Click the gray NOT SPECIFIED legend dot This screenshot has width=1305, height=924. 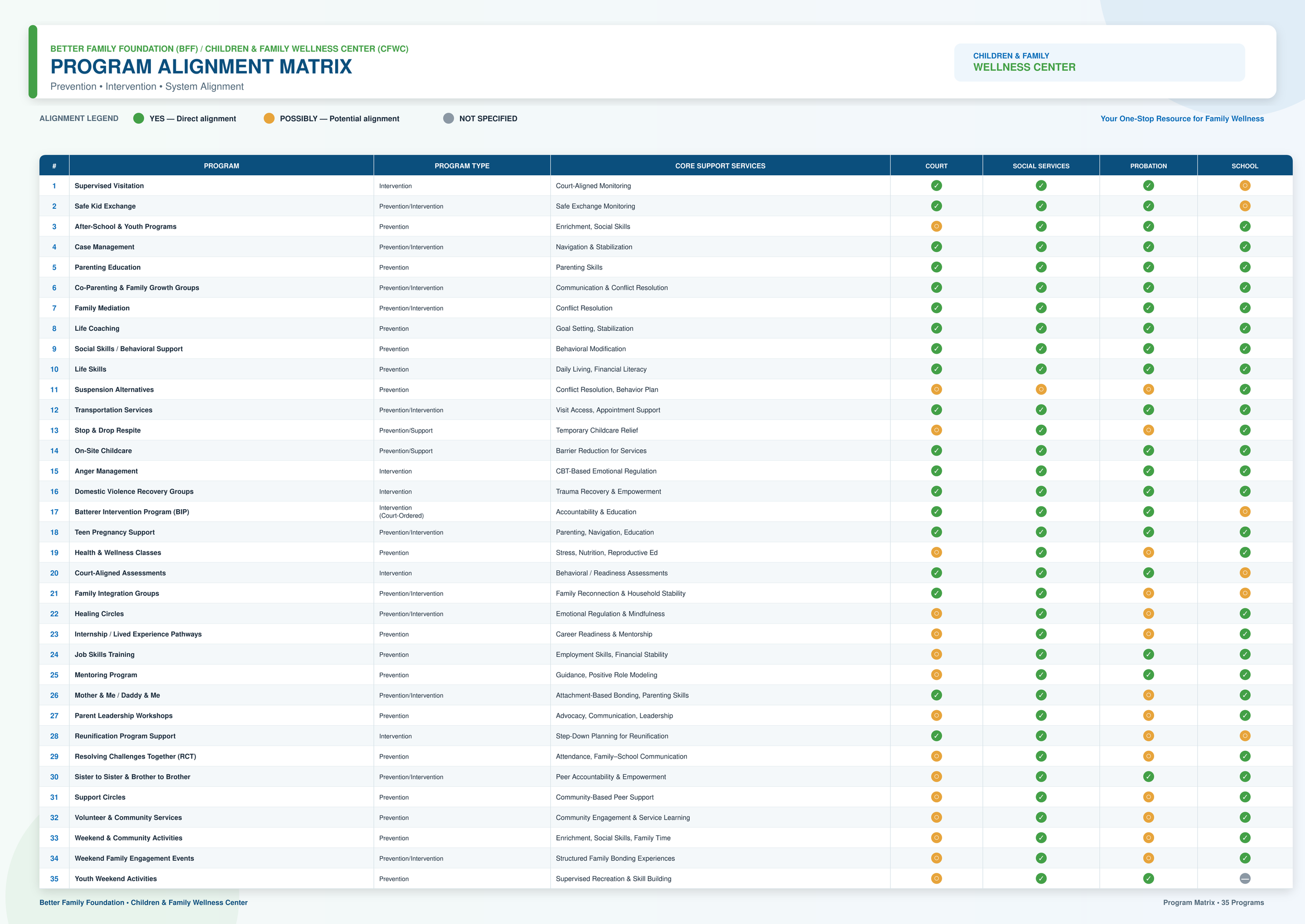click(448, 118)
